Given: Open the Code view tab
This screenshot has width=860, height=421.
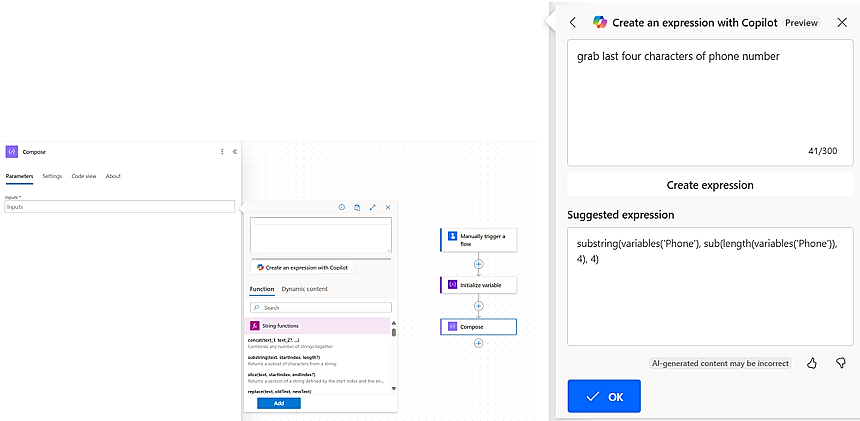Looking at the screenshot, I should click(x=84, y=176).
